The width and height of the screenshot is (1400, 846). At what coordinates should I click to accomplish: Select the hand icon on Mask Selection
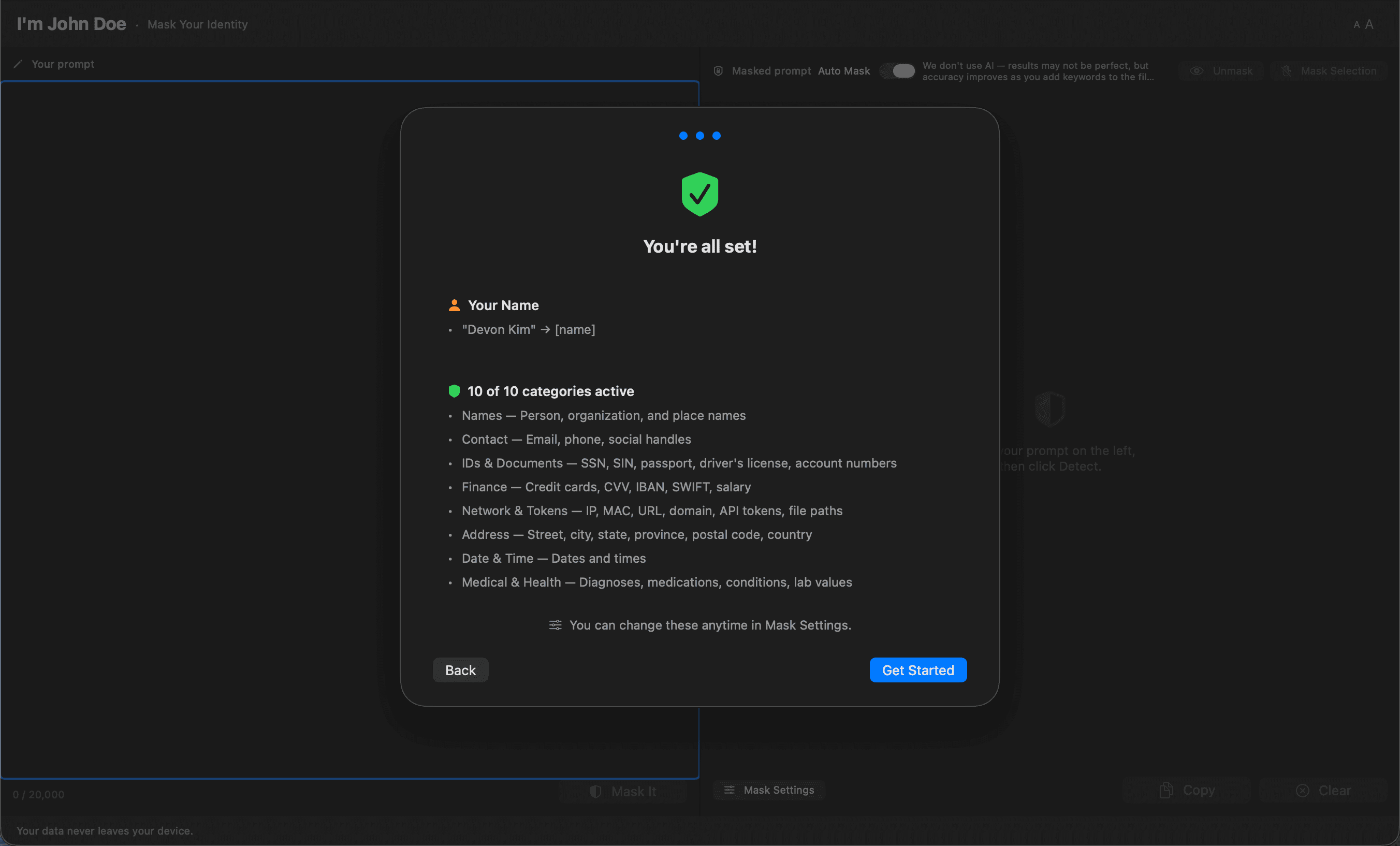coord(1286,70)
